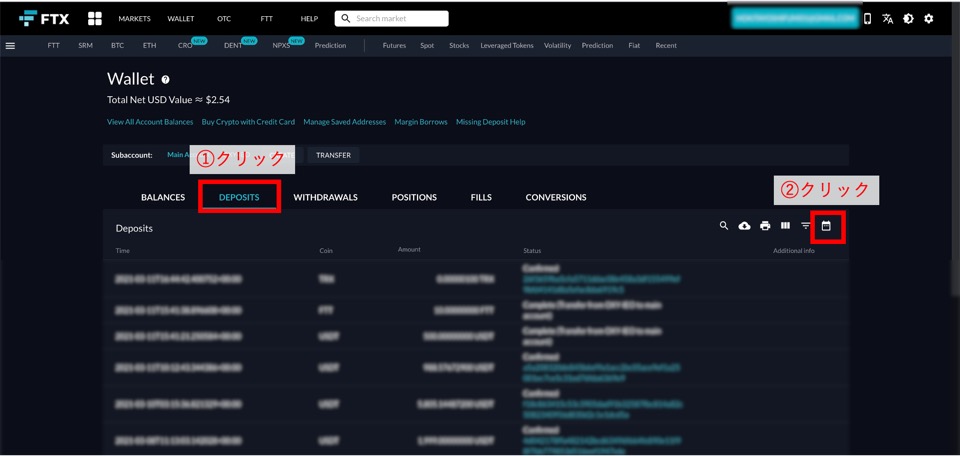This screenshot has height=456, width=960.
Task: Open the filter table icon
Action: point(806,226)
